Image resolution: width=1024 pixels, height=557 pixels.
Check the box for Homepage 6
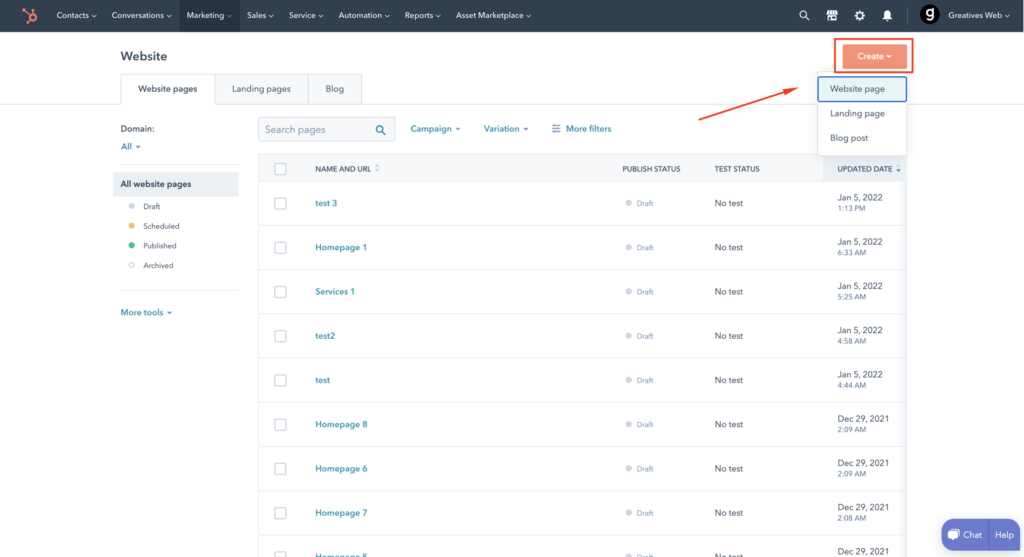[x=280, y=469]
